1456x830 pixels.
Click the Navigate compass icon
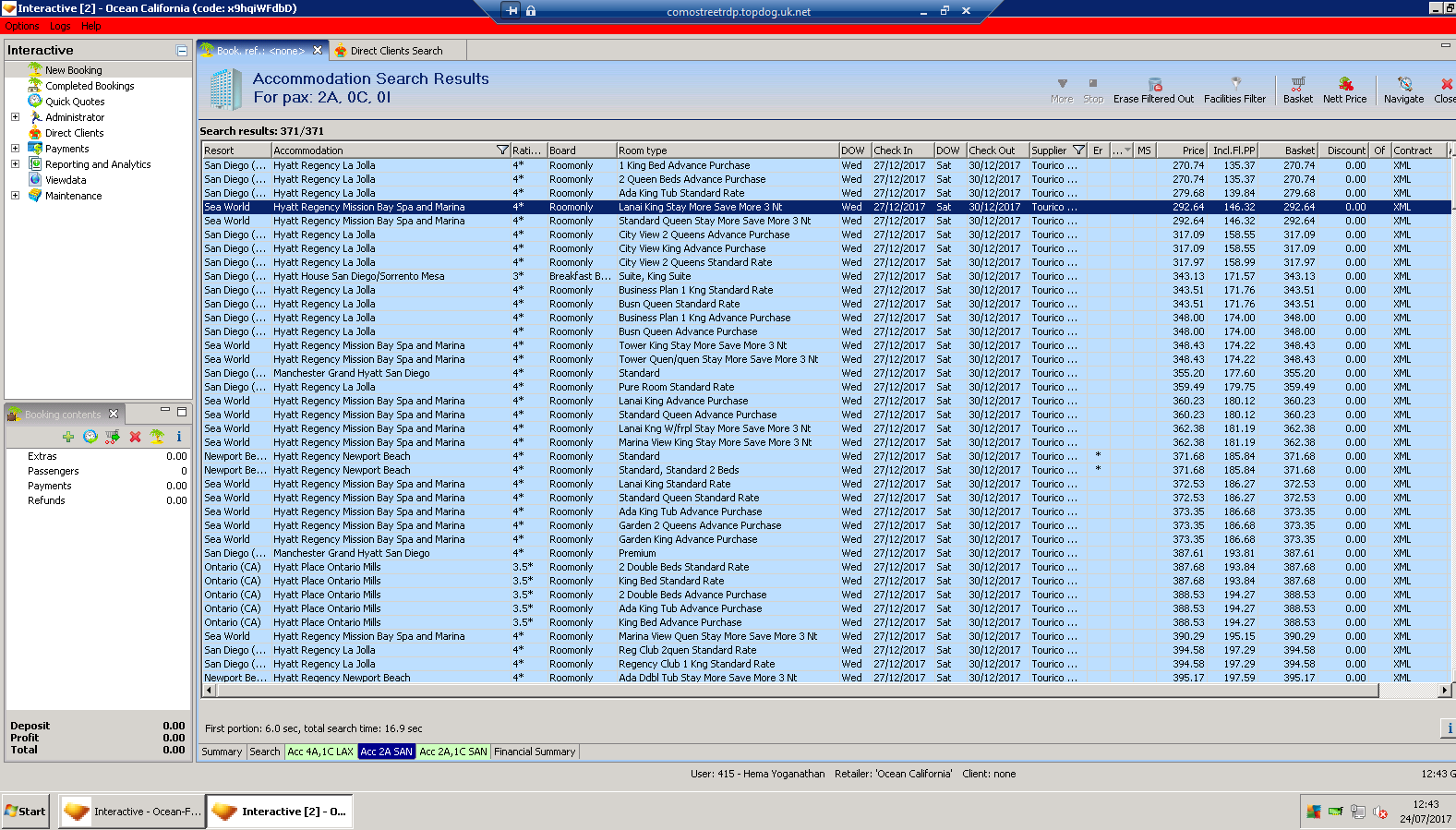tap(1404, 84)
